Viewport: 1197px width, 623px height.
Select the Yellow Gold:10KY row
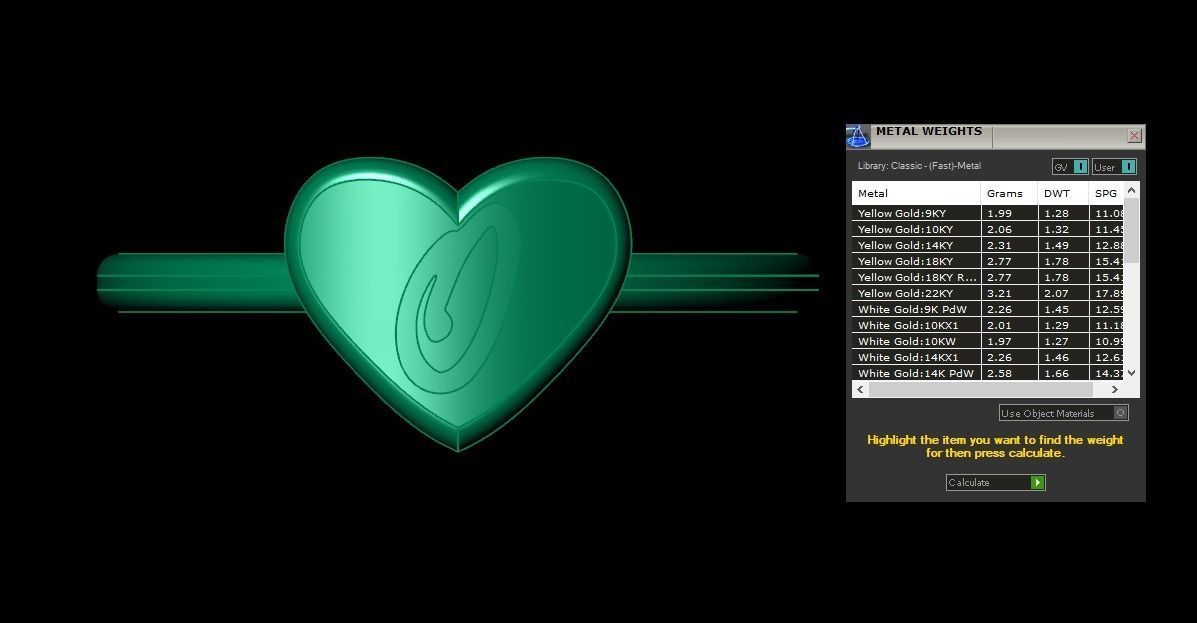(989, 229)
